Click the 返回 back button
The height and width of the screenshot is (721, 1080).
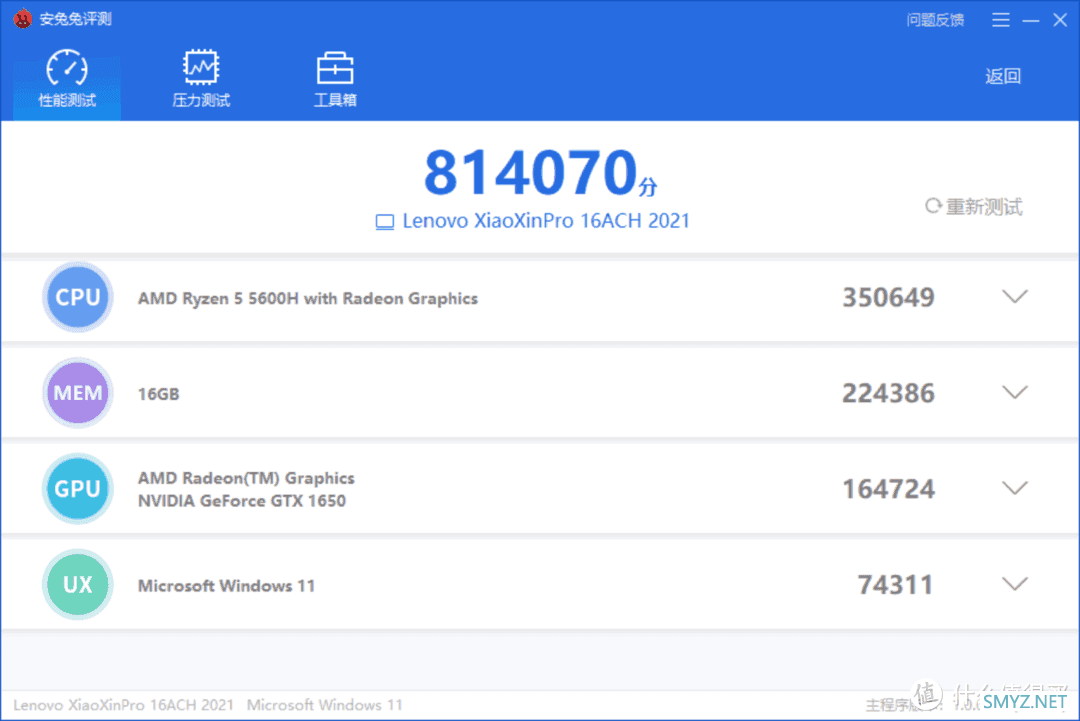1003,76
